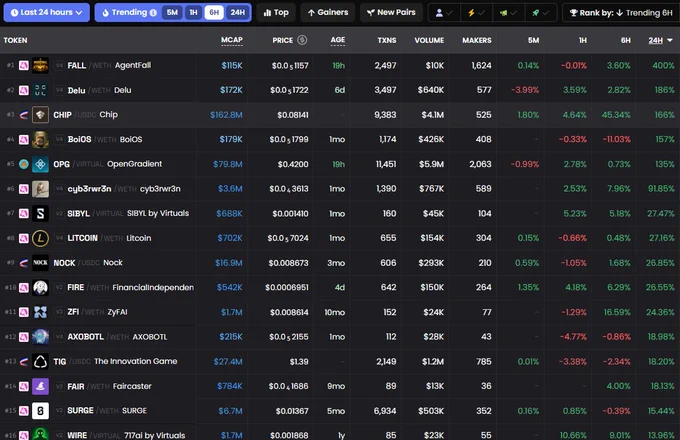Open the Top tokens view

(x=276, y=13)
